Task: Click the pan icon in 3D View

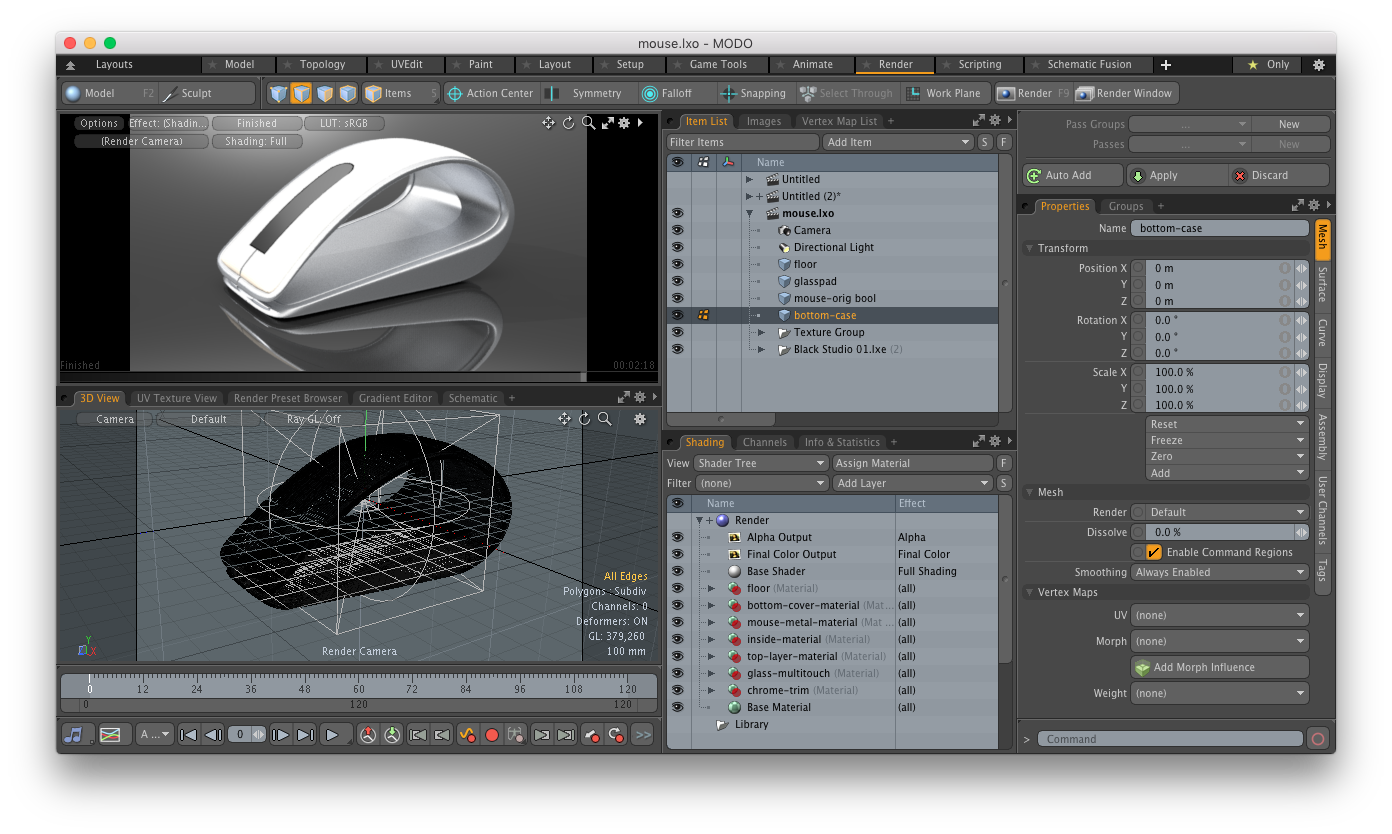Action: tap(565, 419)
